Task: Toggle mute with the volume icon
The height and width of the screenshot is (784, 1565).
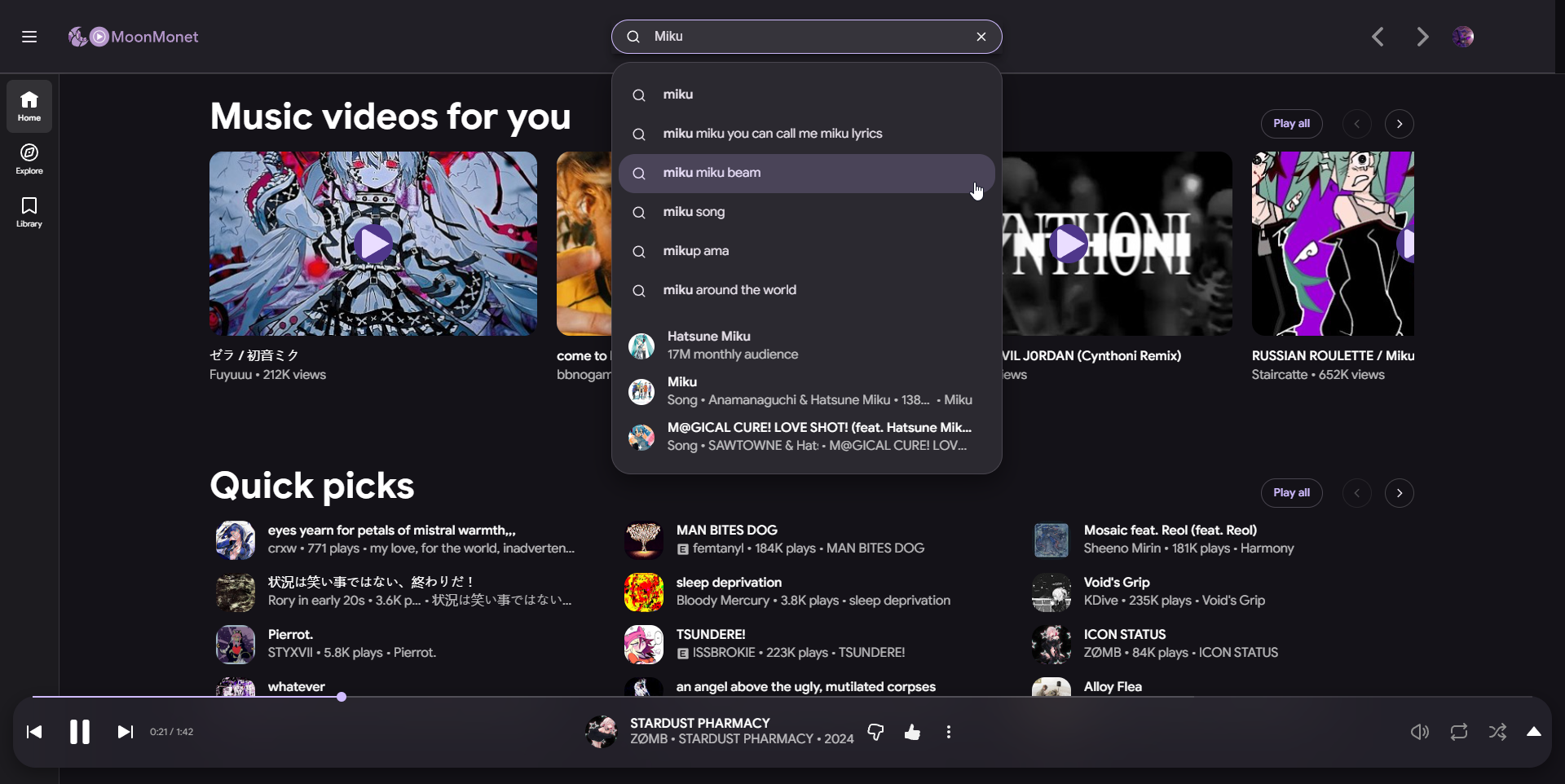Action: [1420, 732]
